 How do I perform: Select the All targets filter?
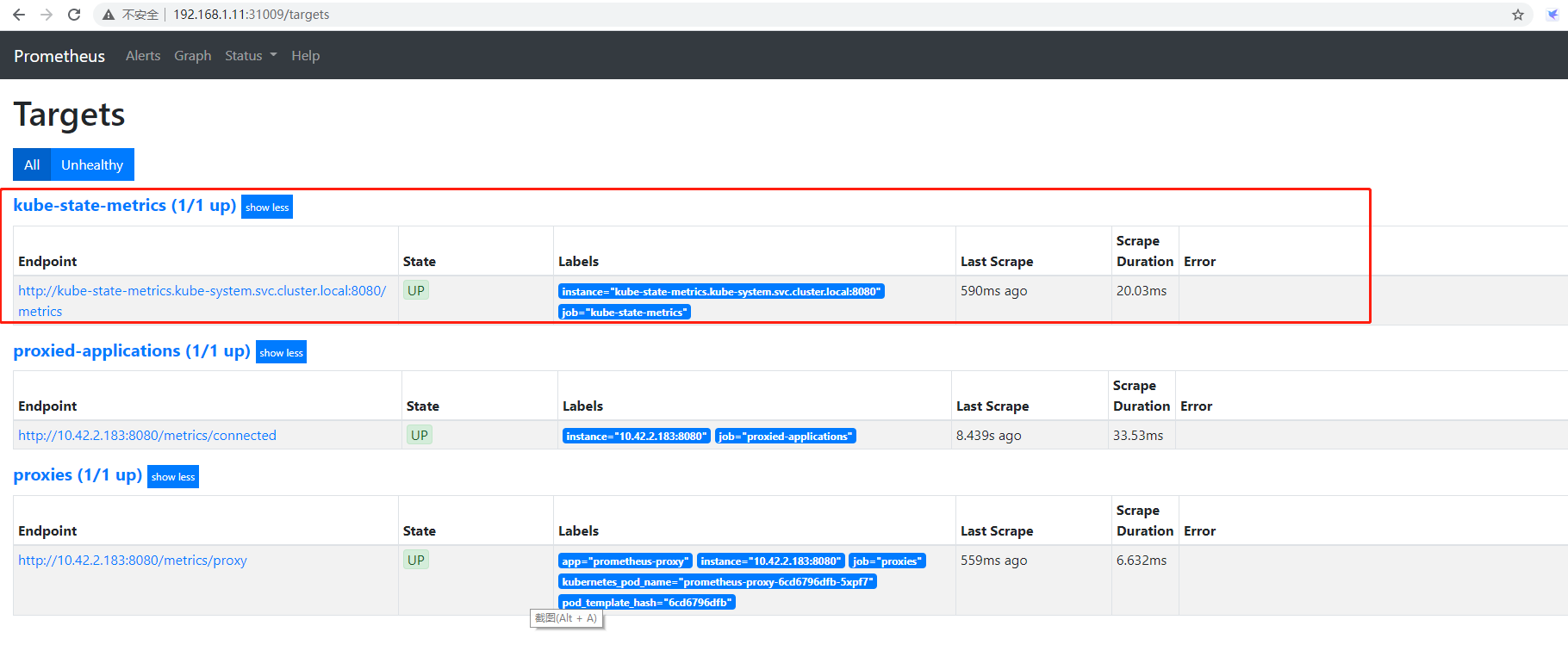pos(32,164)
